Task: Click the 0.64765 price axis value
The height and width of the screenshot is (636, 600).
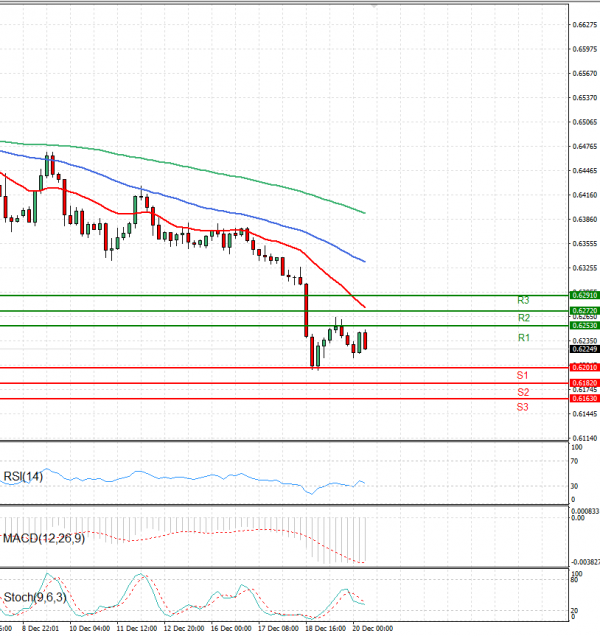Action: pyautogui.click(x=585, y=146)
